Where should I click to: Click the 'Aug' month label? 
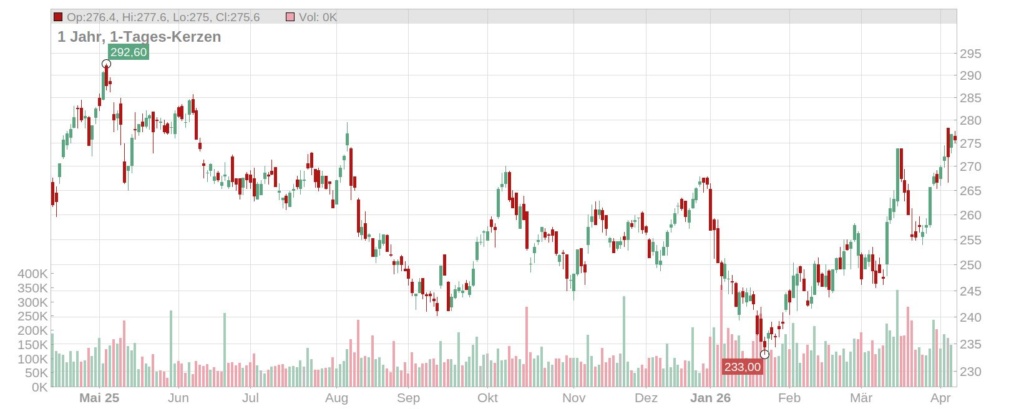click(x=336, y=397)
